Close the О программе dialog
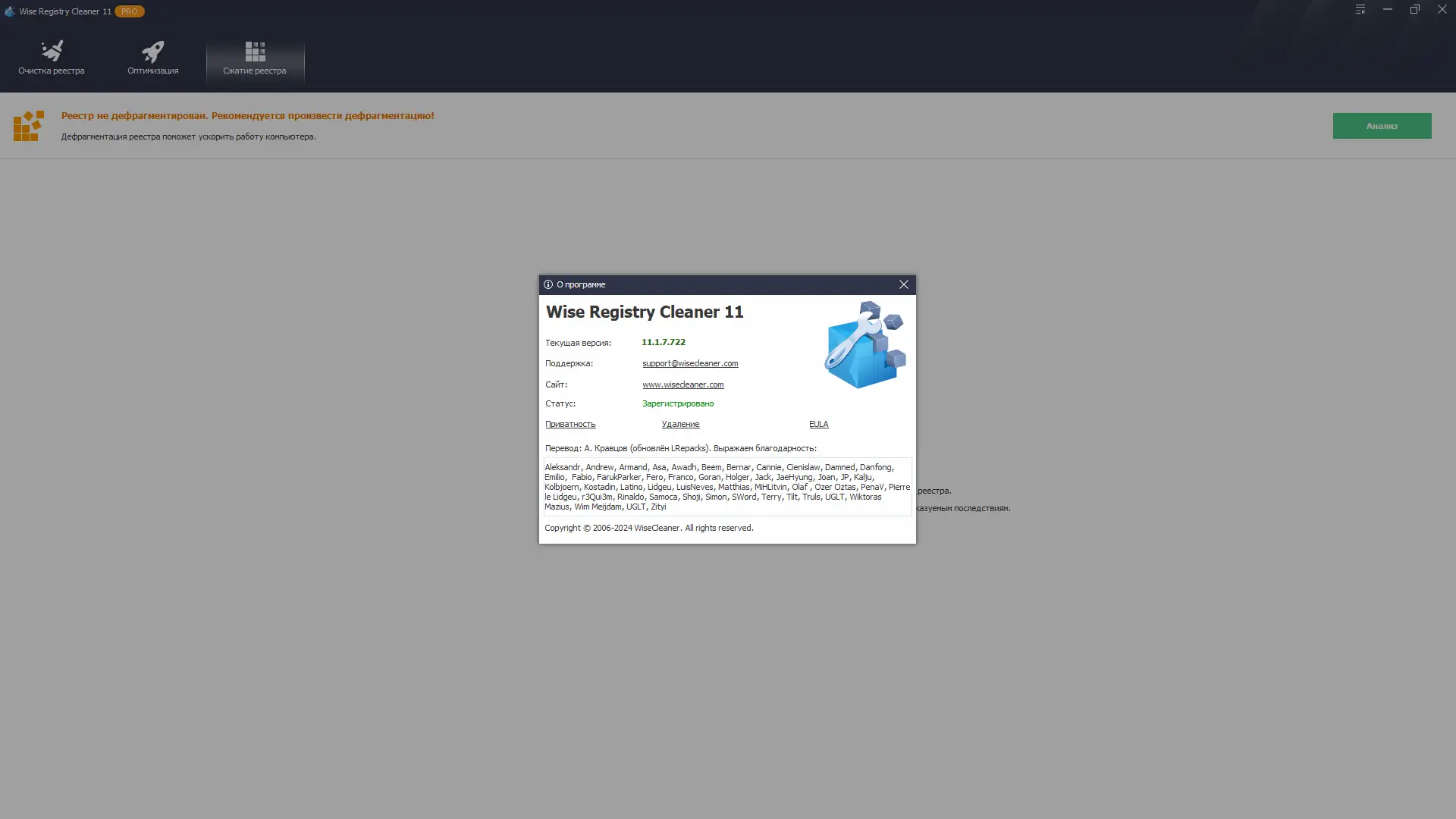This screenshot has height=819, width=1456. coord(903,284)
